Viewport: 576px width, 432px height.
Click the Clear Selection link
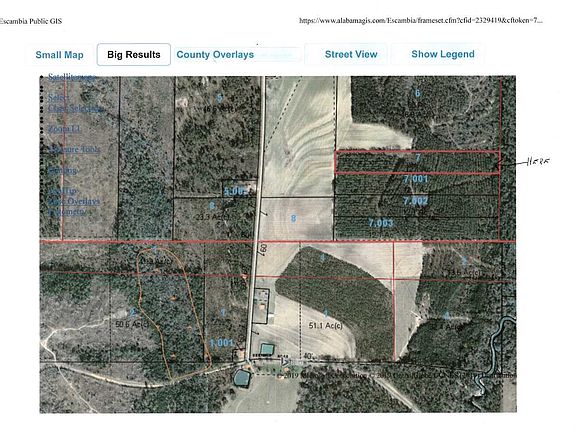coord(76,108)
